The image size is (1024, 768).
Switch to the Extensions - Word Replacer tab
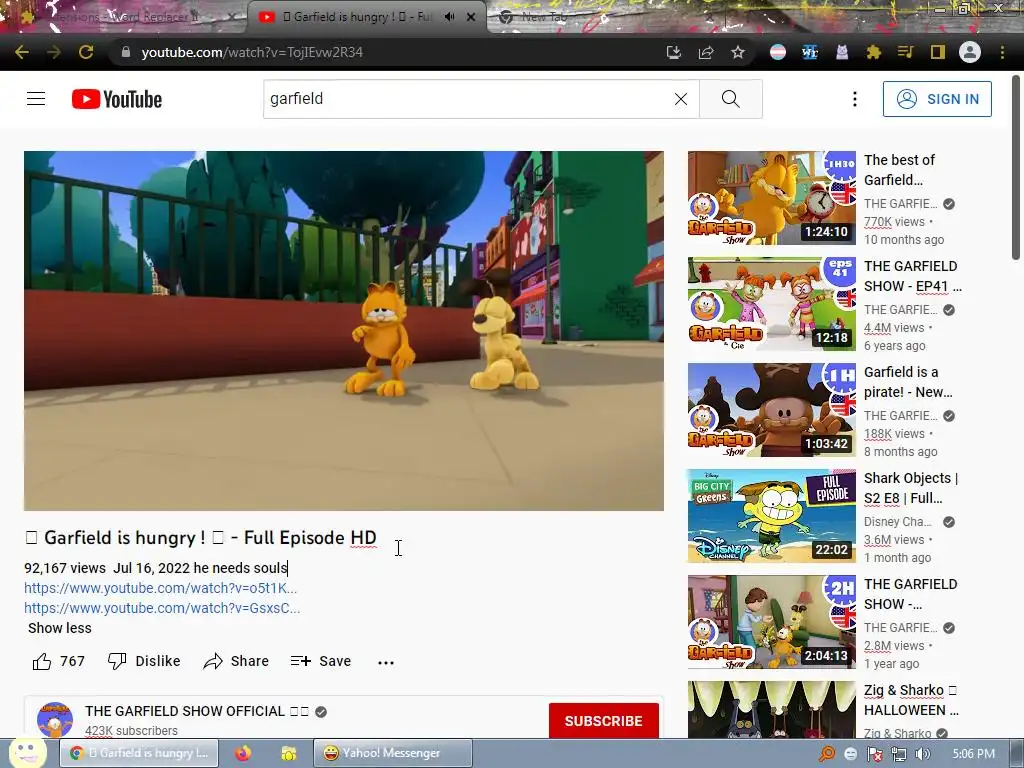point(124,17)
